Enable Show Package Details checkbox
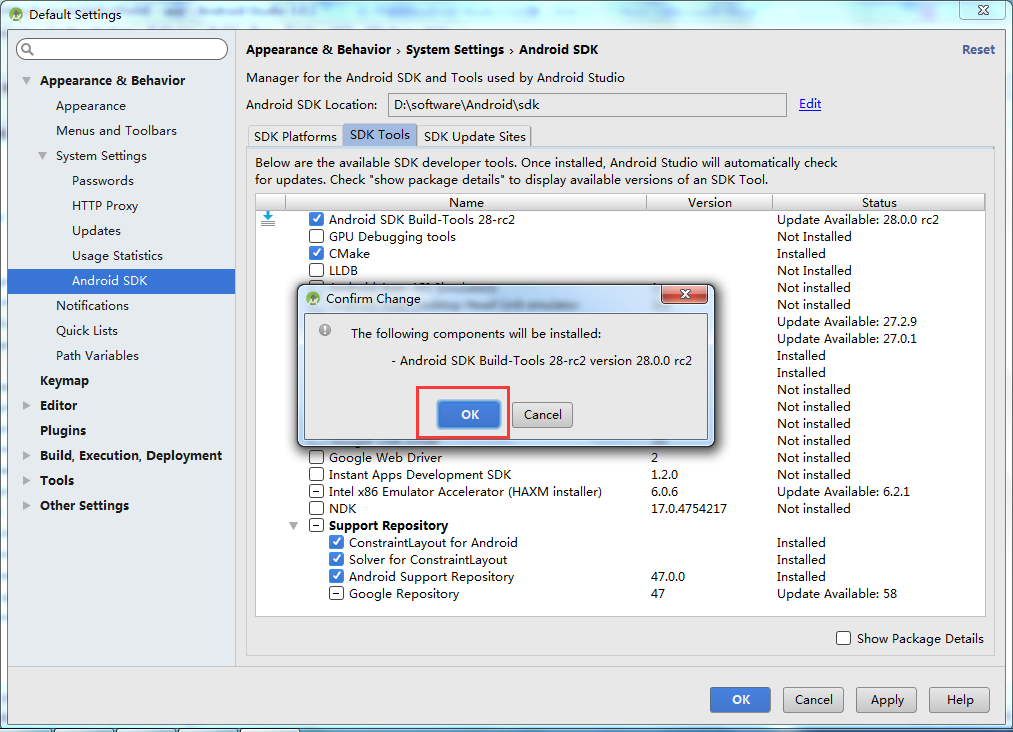Image resolution: width=1013 pixels, height=732 pixels. click(843, 638)
